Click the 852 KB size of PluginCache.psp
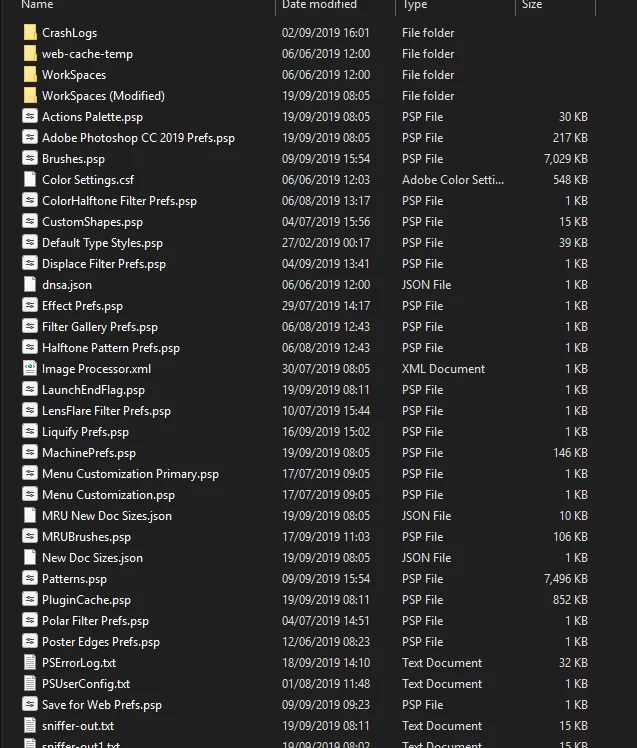 [570, 599]
